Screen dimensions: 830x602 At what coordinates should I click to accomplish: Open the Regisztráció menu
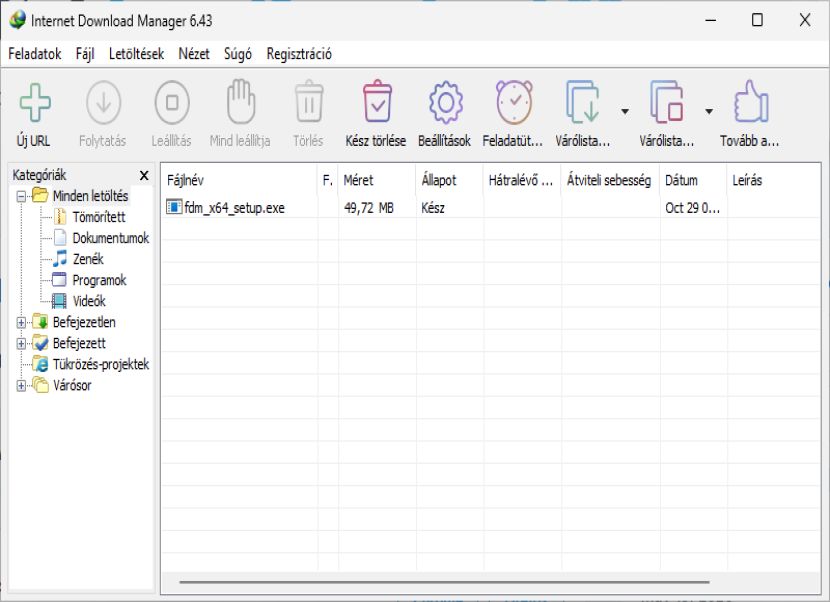[299, 54]
